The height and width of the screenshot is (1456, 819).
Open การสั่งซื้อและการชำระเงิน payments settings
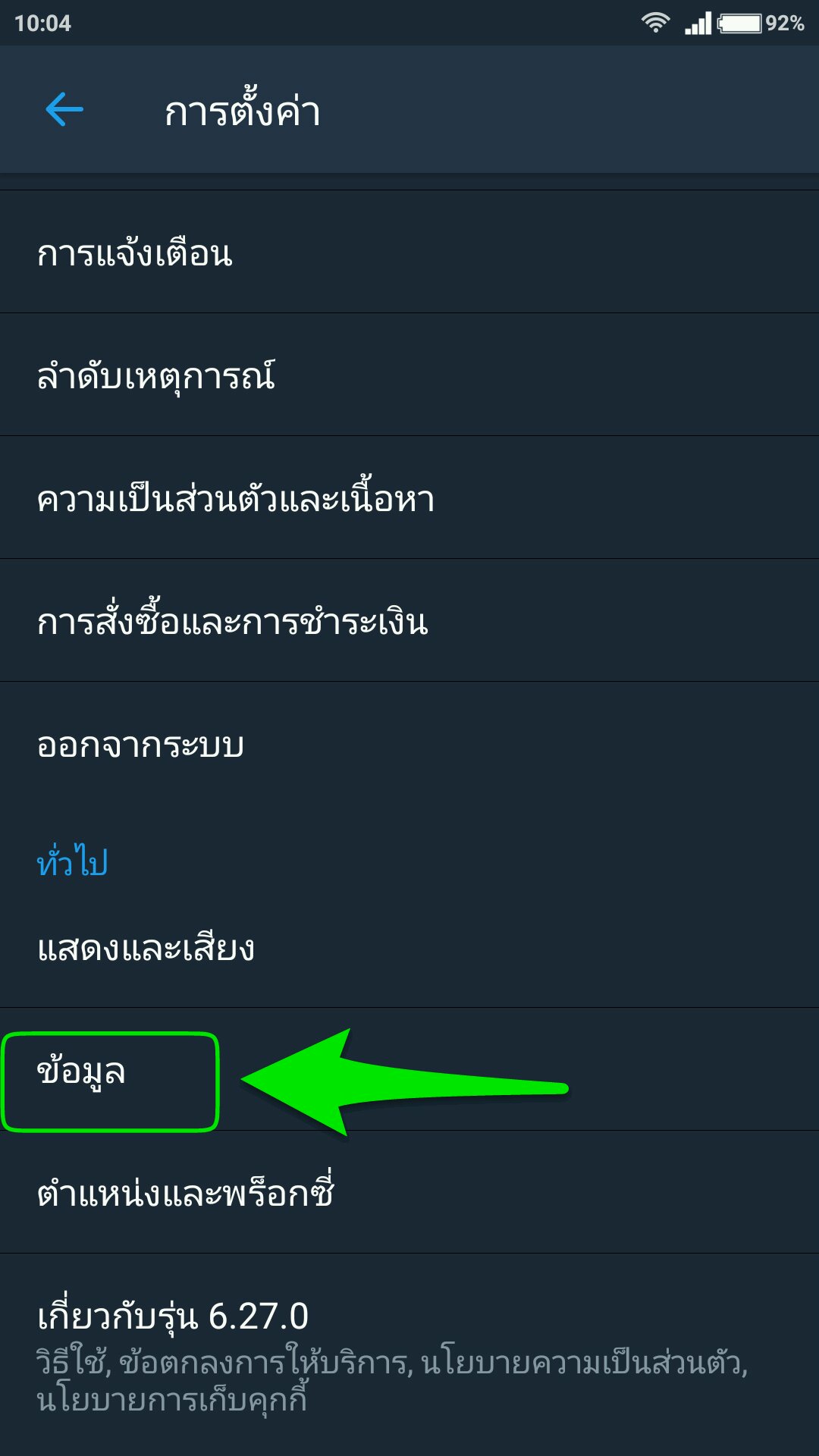click(x=409, y=620)
